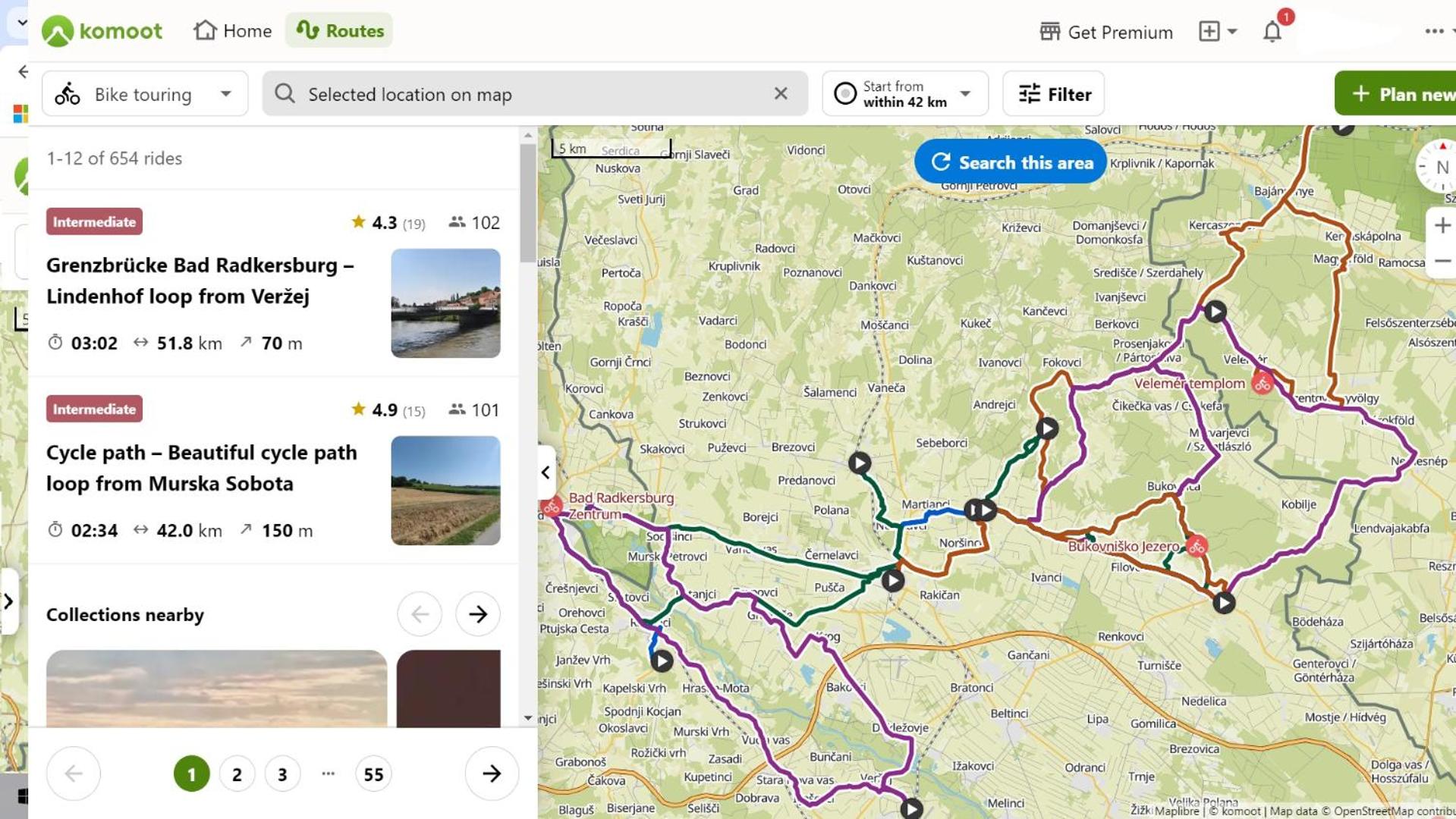Go to results page 3
Image resolution: width=1456 pixels, height=819 pixels.
click(x=282, y=774)
